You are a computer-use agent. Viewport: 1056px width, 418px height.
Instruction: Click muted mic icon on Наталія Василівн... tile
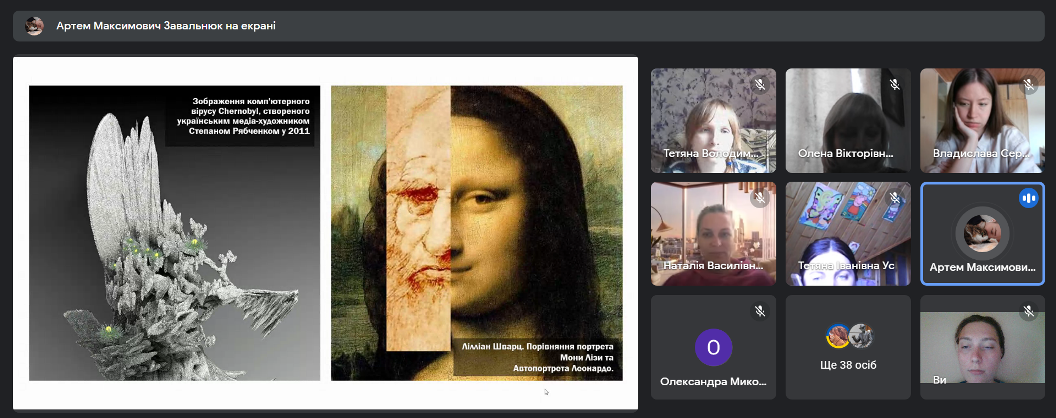760,198
